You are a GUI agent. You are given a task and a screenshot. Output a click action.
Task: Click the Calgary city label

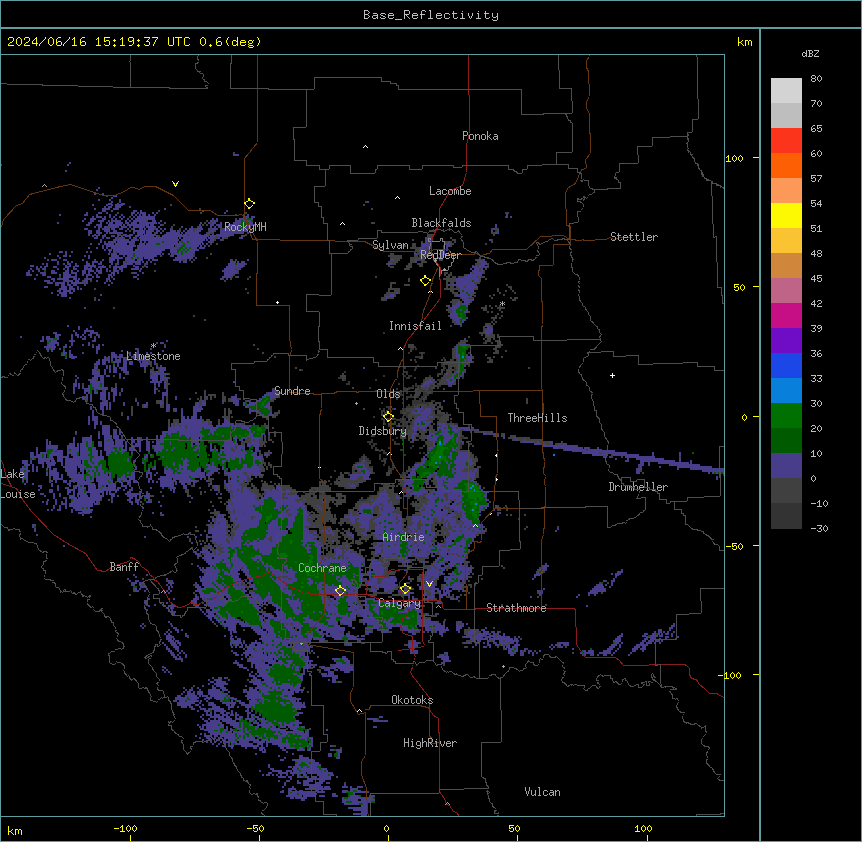pyautogui.click(x=400, y=603)
